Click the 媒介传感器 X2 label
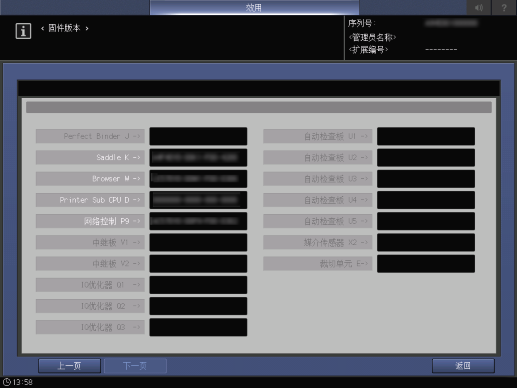517x388 pixels. pyautogui.click(x=318, y=242)
